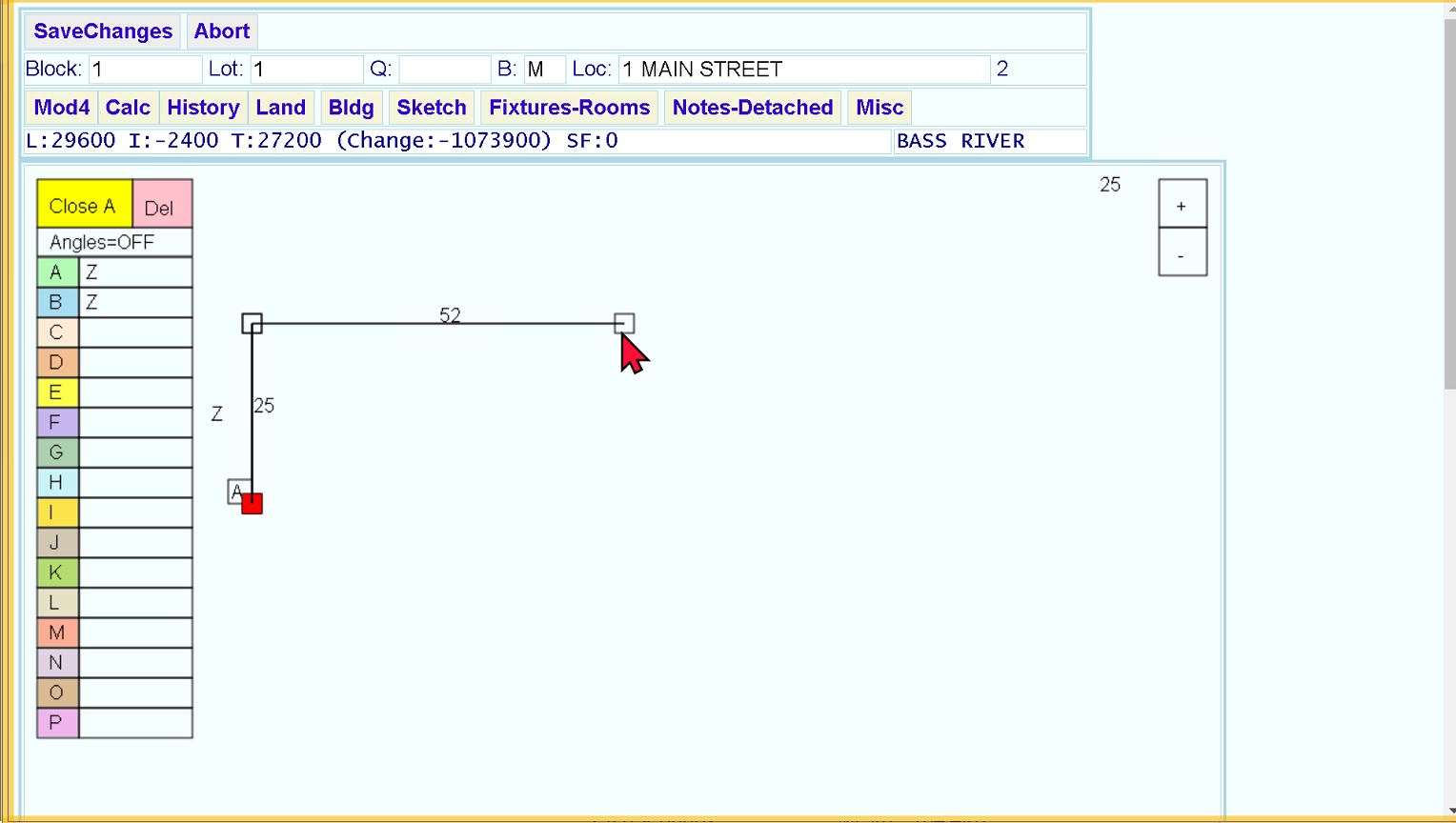
Task: Click the top-right end node of the sketch
Action: point(624,324)
